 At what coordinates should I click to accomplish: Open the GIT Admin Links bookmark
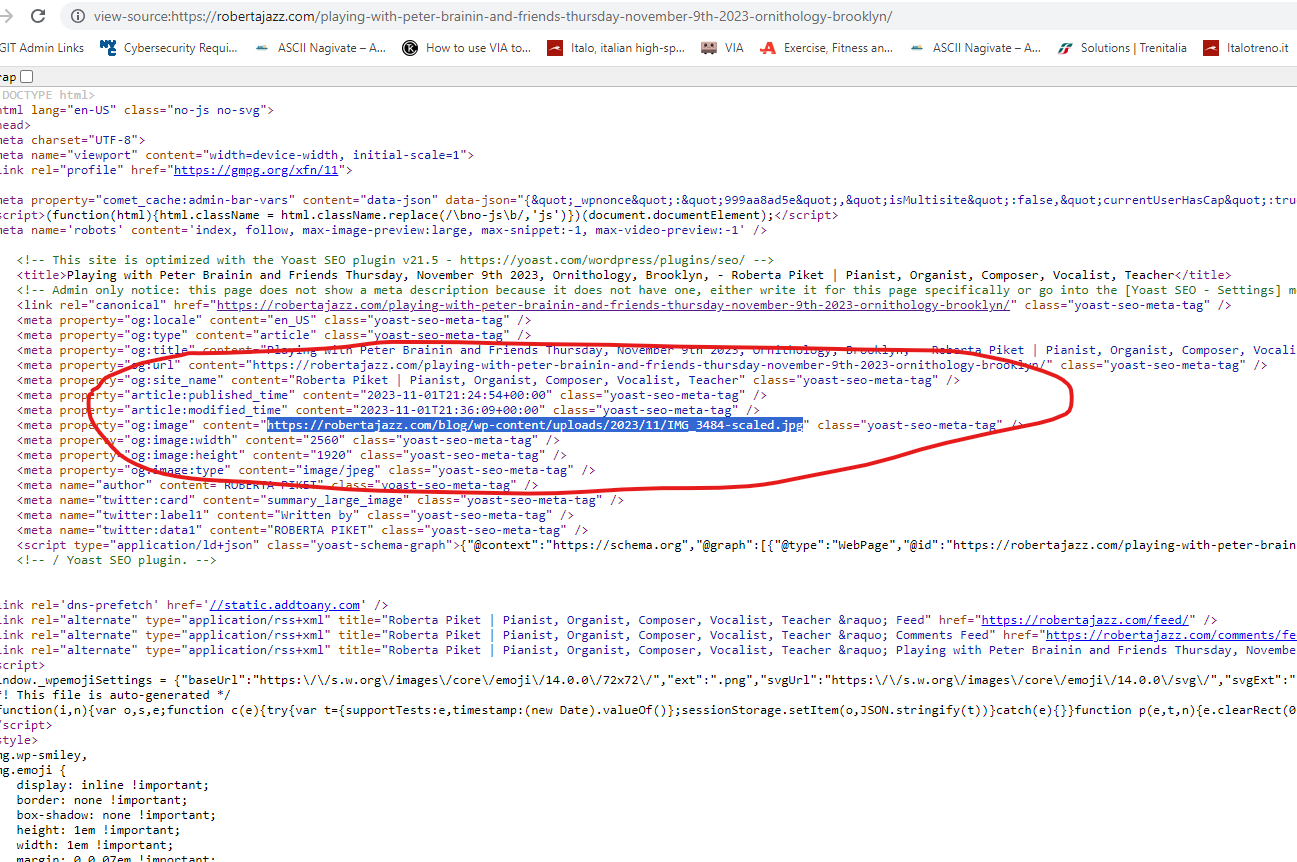click(42, 47)
